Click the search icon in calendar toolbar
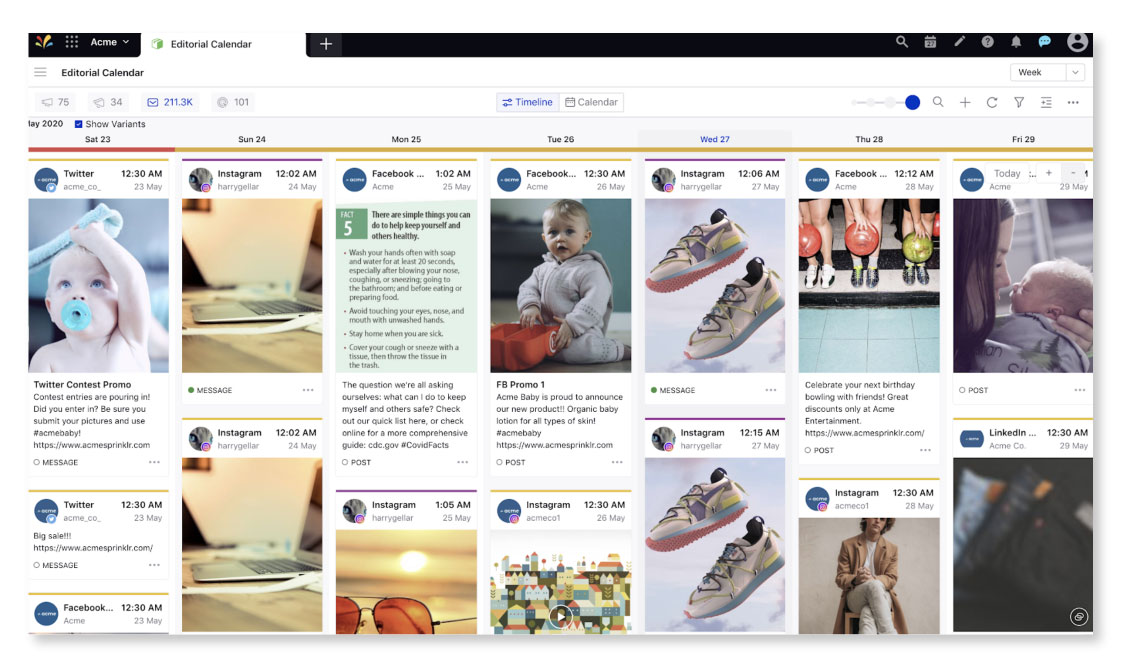This screenshot has width=1121, height=668. [938, 102]
